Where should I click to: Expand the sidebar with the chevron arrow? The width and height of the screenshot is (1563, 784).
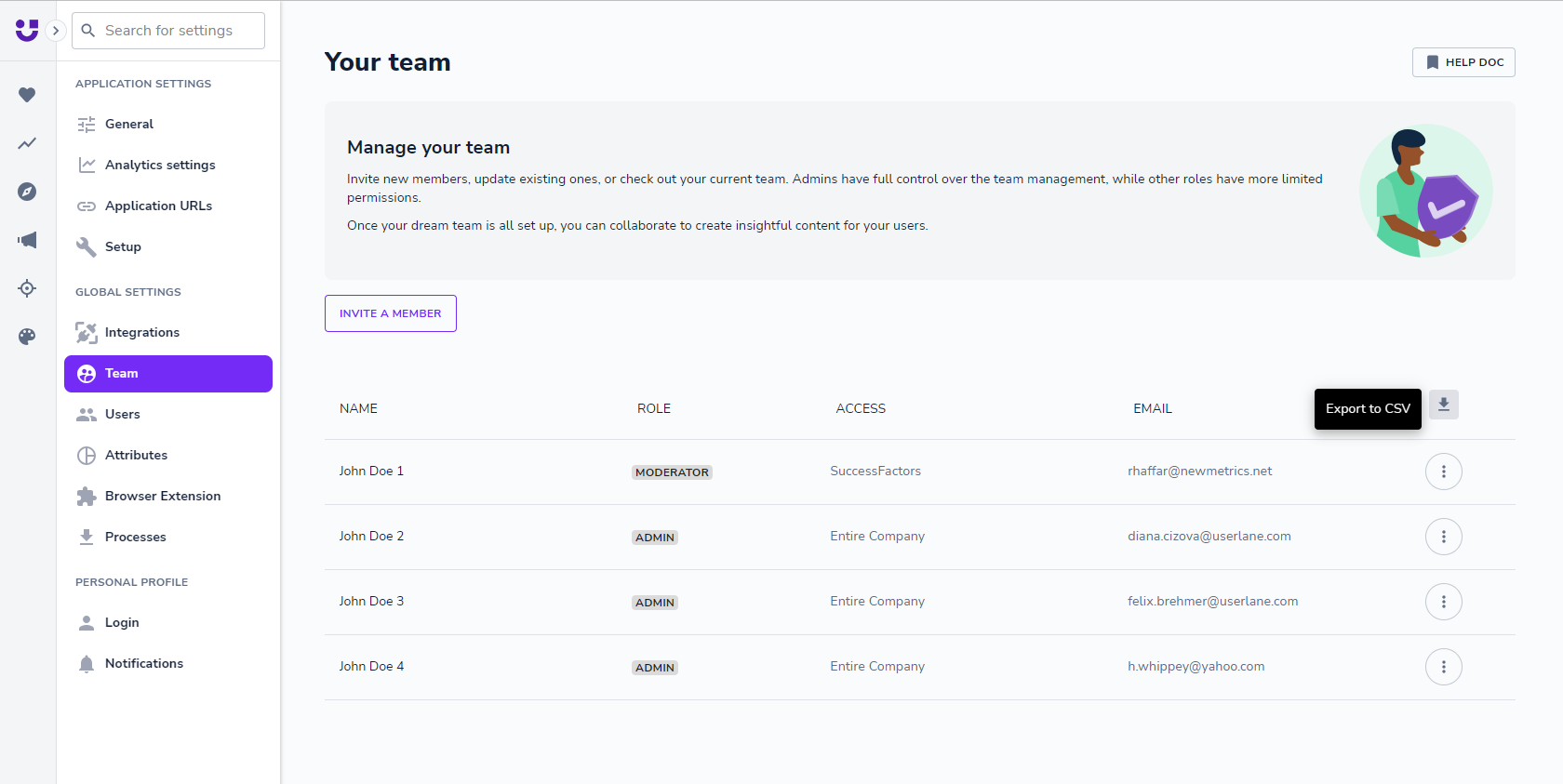tap(56, 31)
